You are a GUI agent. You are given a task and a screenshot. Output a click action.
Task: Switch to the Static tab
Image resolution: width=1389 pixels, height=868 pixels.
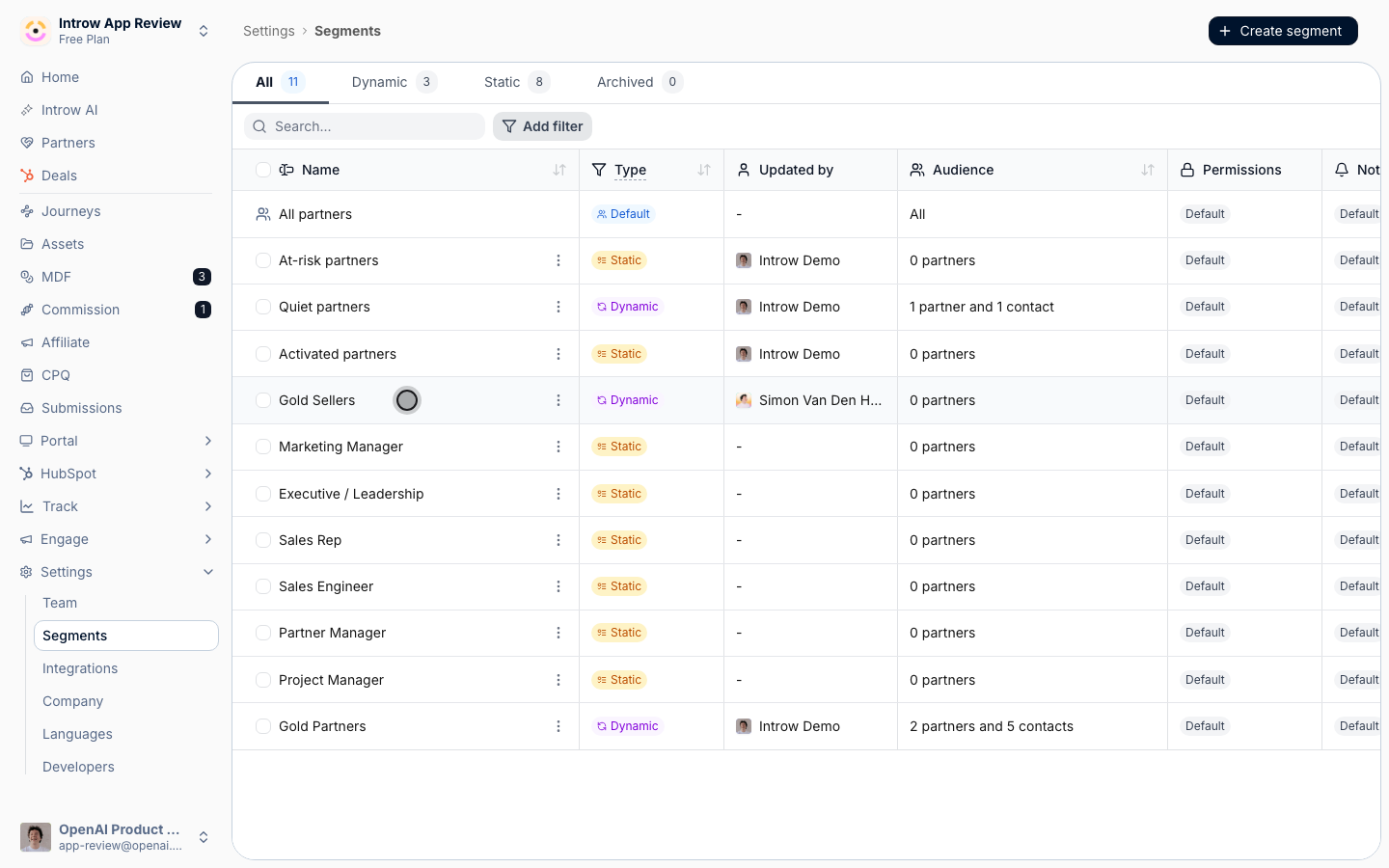tap(517, 82)
